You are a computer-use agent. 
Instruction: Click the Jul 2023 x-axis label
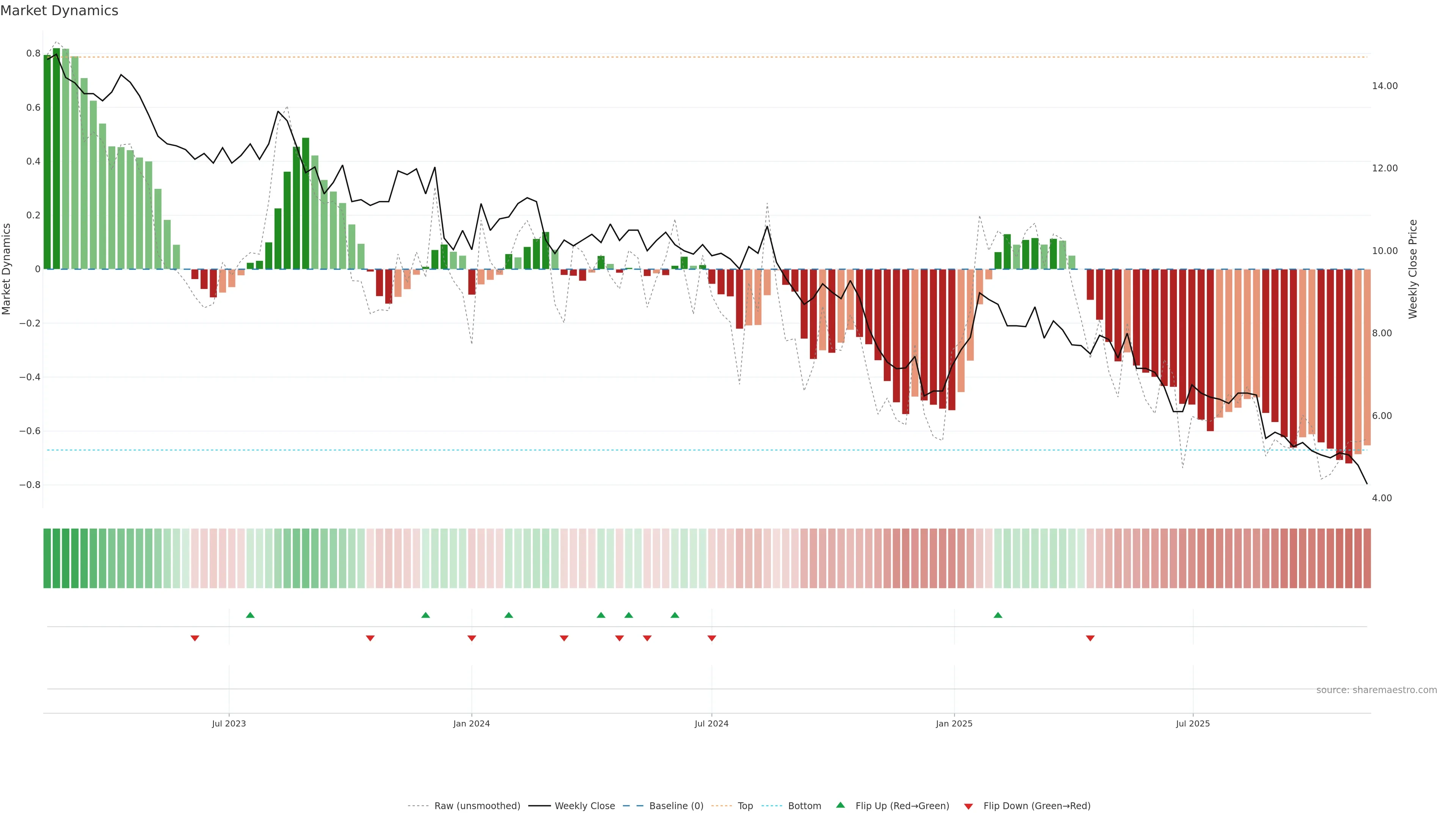(229, 723)
